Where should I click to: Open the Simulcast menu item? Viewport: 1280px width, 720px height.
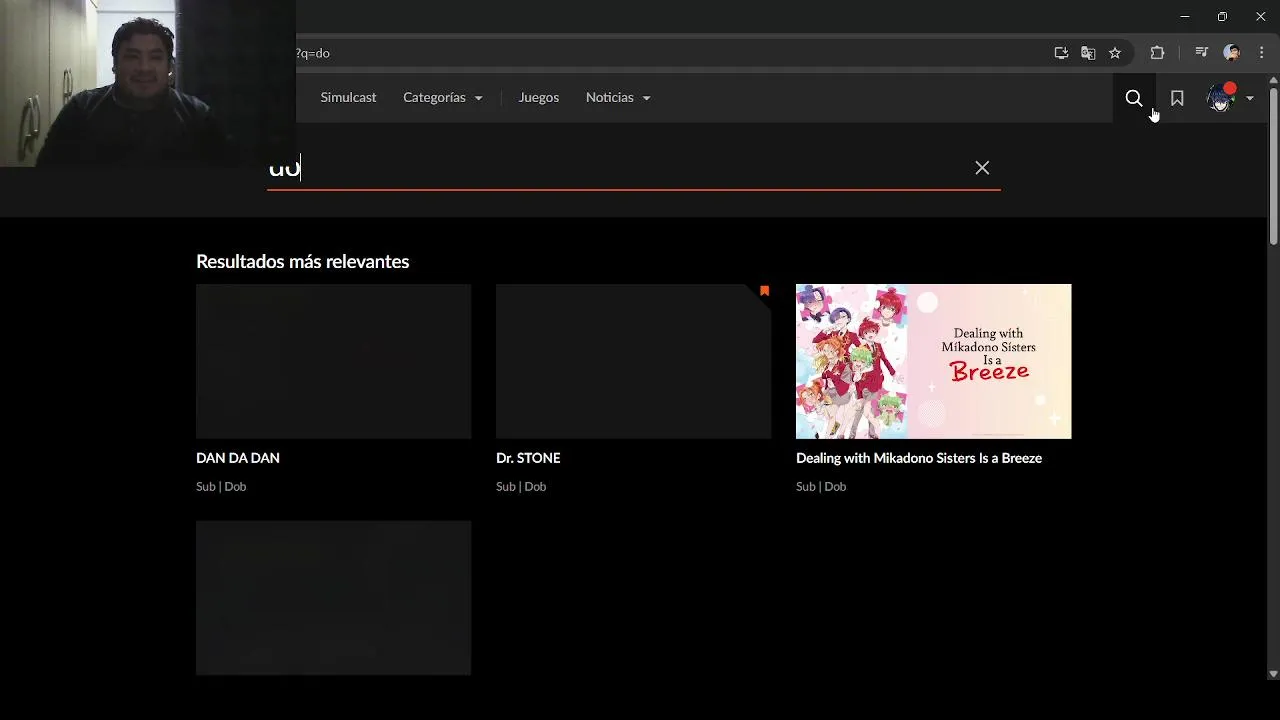click(348, 98)
